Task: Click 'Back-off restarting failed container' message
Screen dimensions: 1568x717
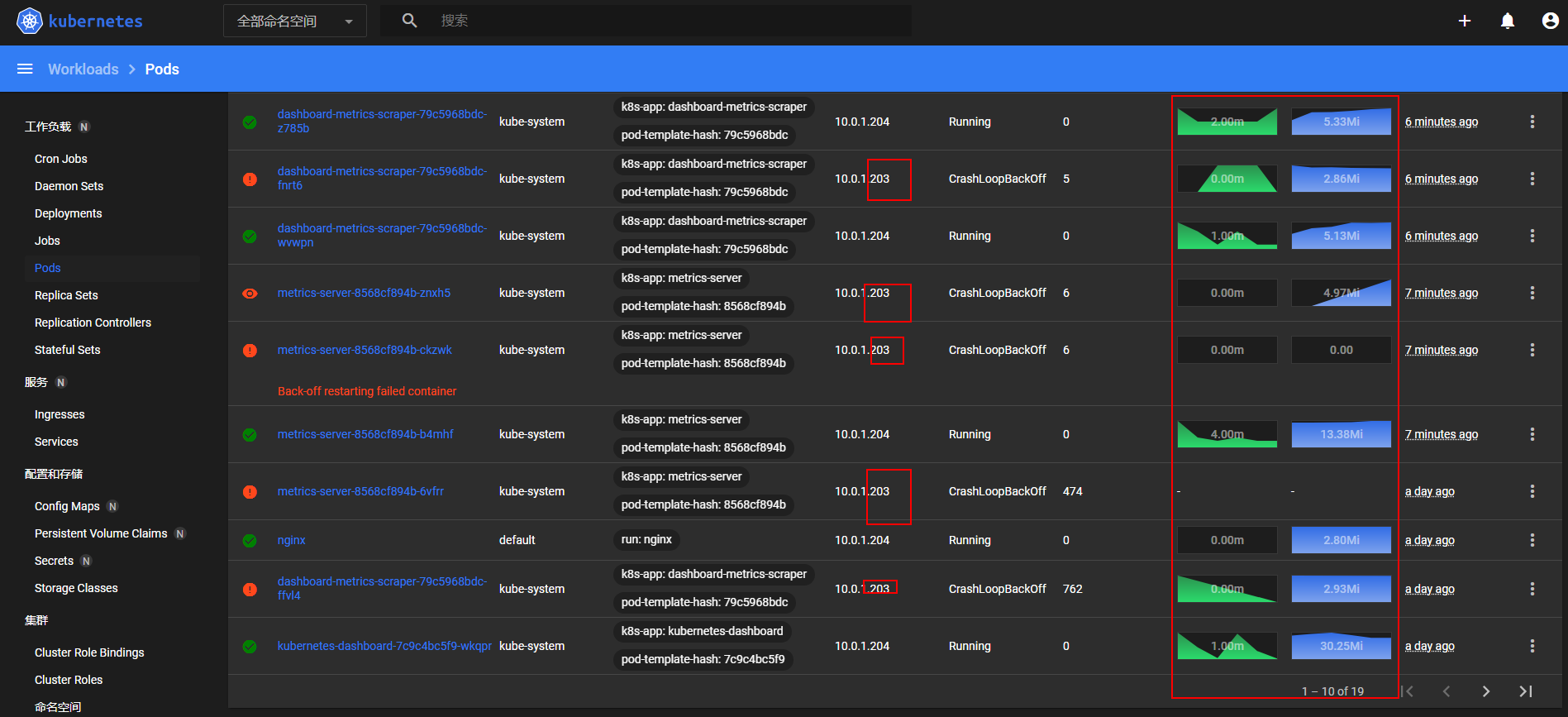Action: (367, 391)
